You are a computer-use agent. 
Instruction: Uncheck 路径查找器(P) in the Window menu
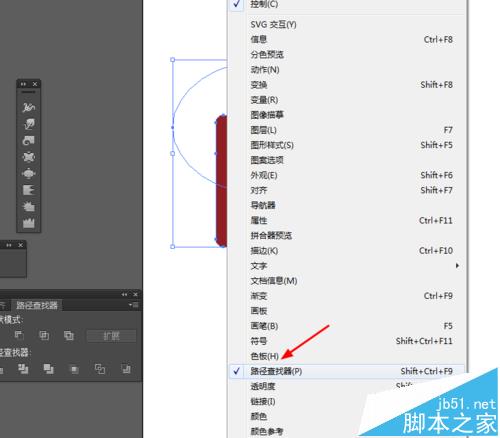[x=347, y=371]
